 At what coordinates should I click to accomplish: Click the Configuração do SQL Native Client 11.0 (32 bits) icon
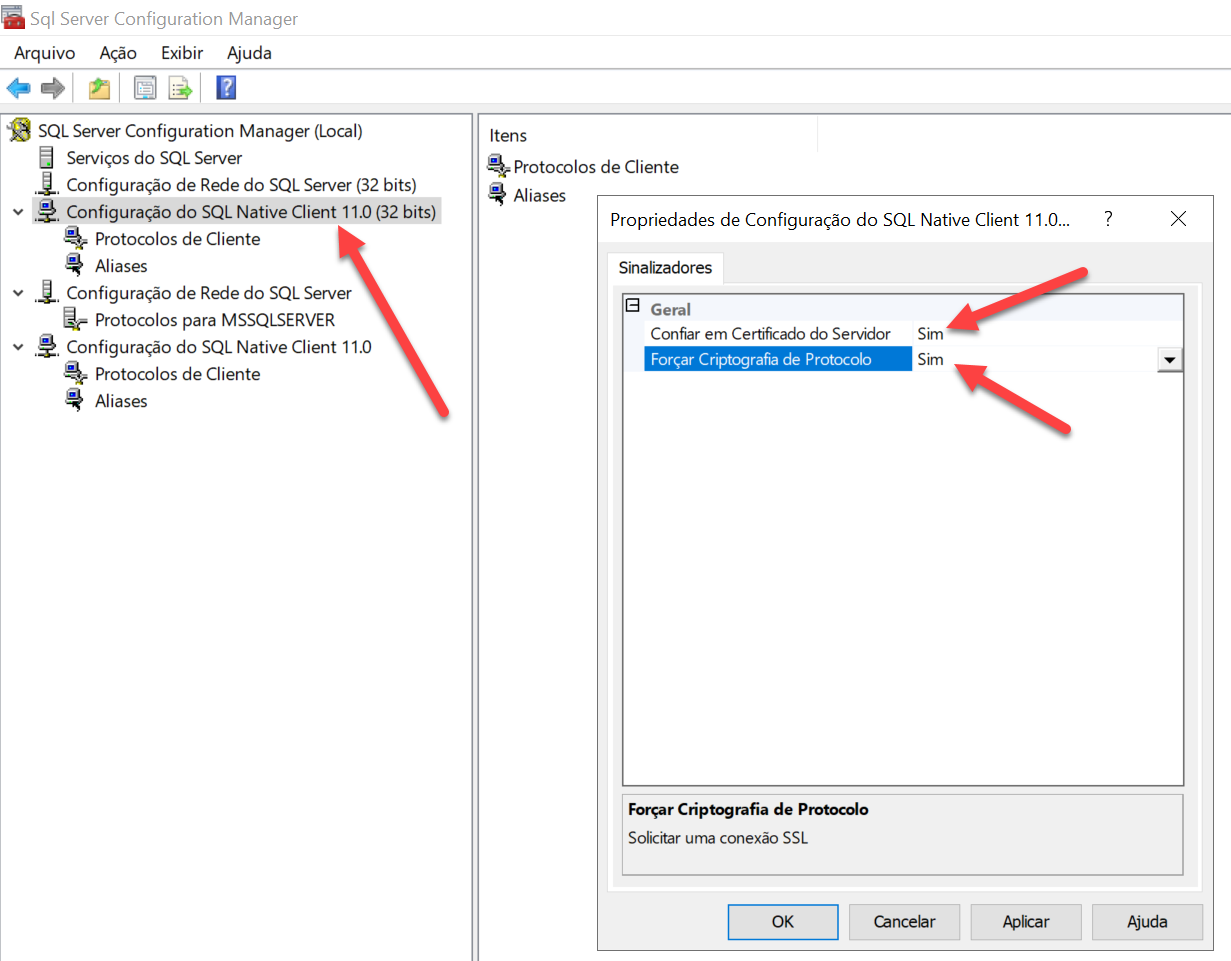coord(46,211)
